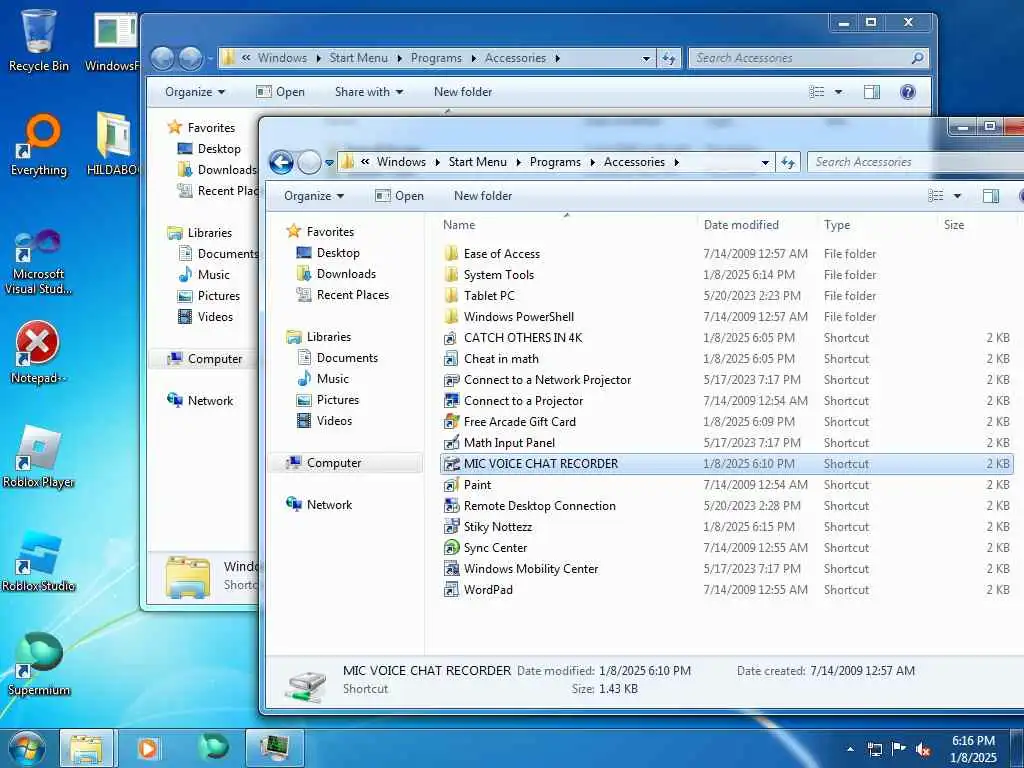
Task: Click Start Menu in front window breadcrumb
Action: click(x=477, y=162)
